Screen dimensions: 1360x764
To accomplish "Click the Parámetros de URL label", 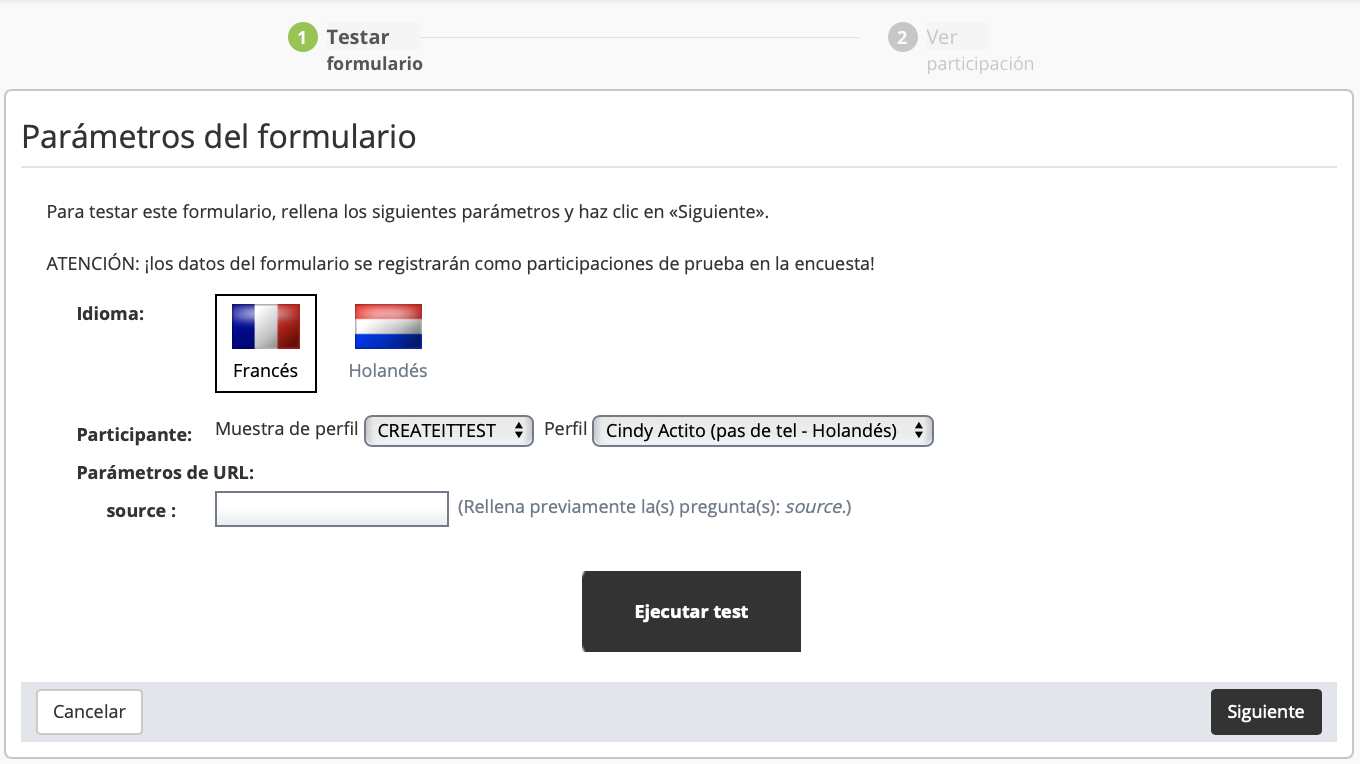I will (x=165, y=473).
